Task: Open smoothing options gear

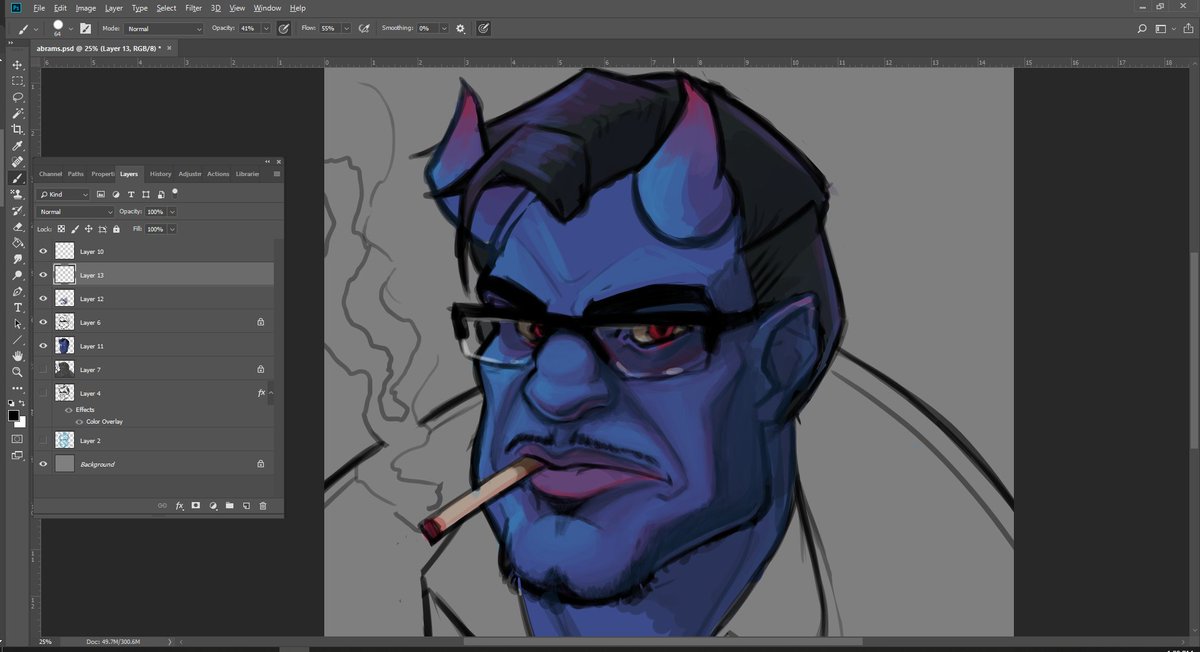Action: click(x=460, y=28)
